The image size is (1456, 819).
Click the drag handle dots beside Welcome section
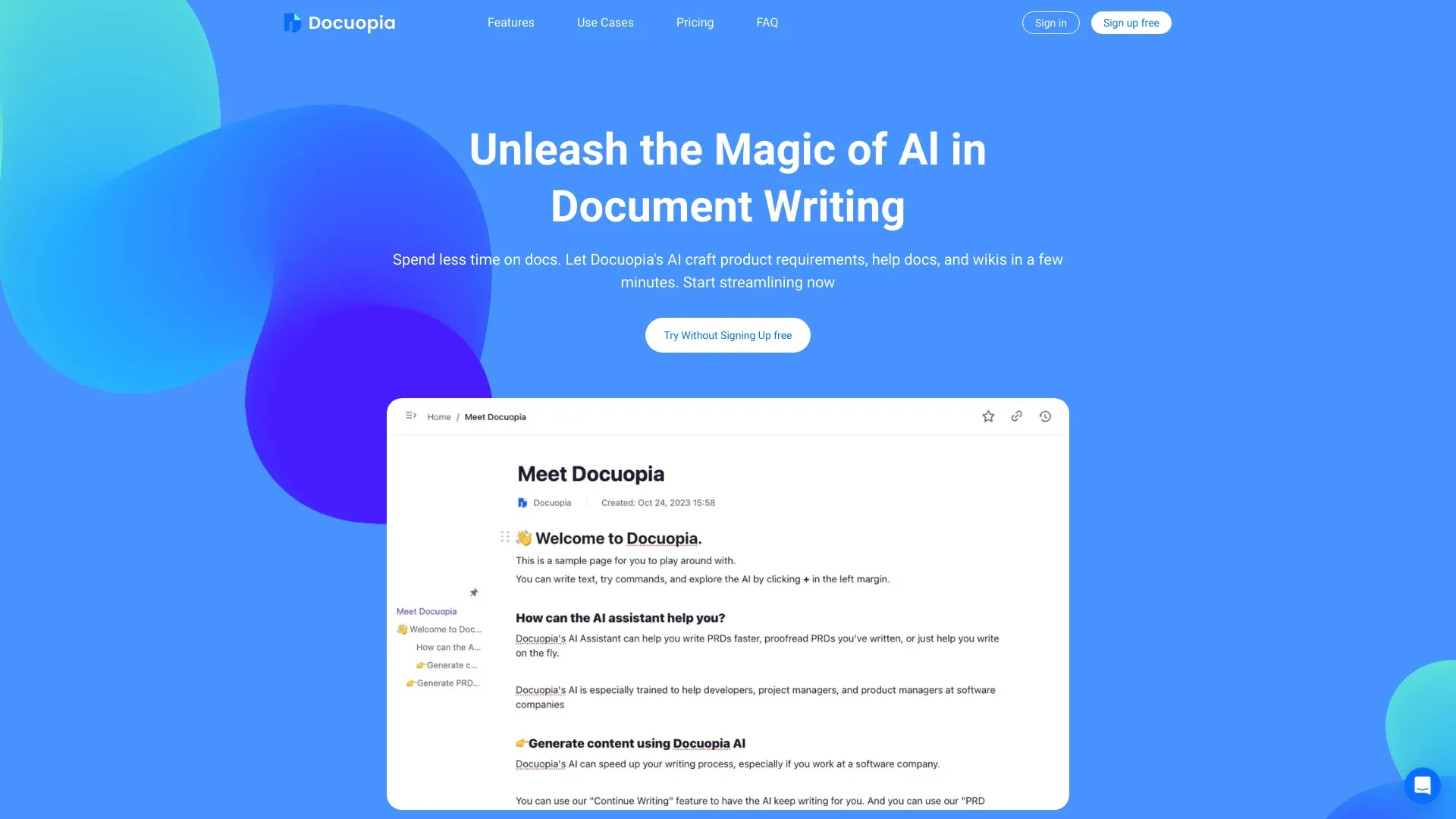(x=504, y=538)
